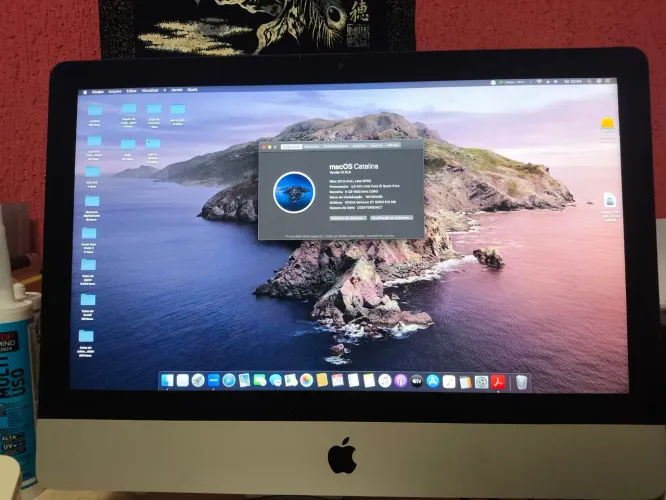The width and height of the screenshot is (666, 500).
Task: Switch to the Monitores tab
Action: [x=311, y=147]
